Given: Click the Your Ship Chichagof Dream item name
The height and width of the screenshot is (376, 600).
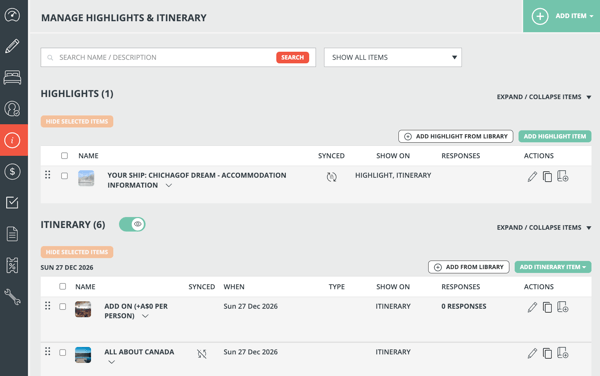Looking at the screenshot, I should (197, 180).
